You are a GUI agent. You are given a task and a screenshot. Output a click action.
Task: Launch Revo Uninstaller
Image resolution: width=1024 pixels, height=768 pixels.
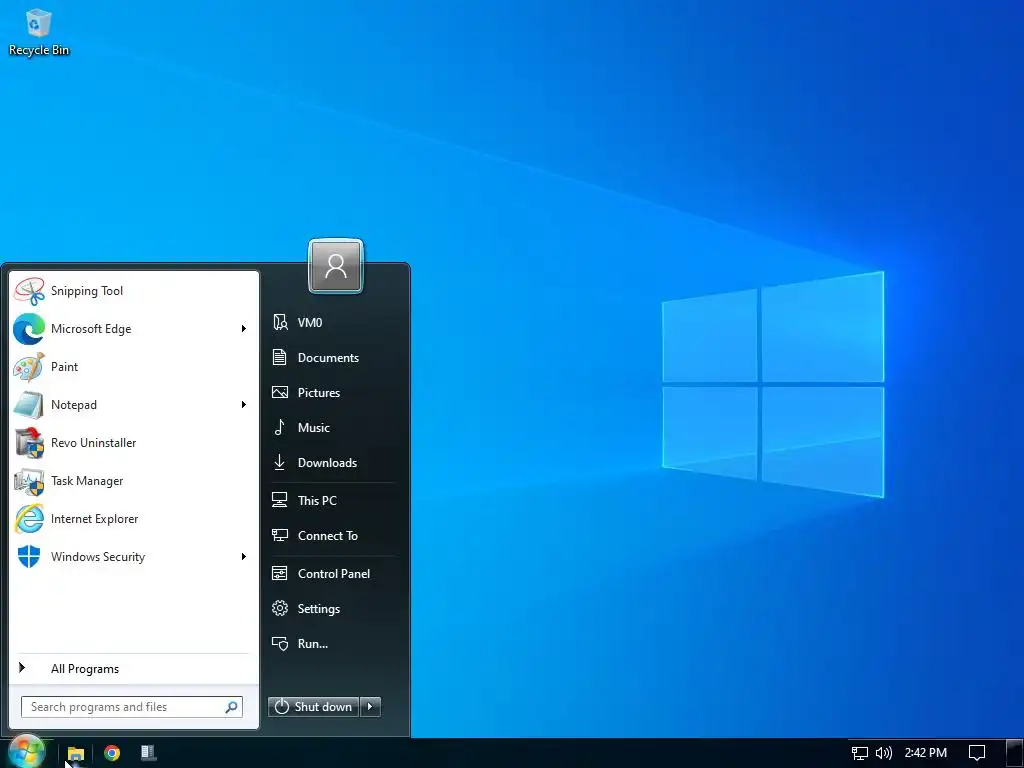click(x=134, y=443)
